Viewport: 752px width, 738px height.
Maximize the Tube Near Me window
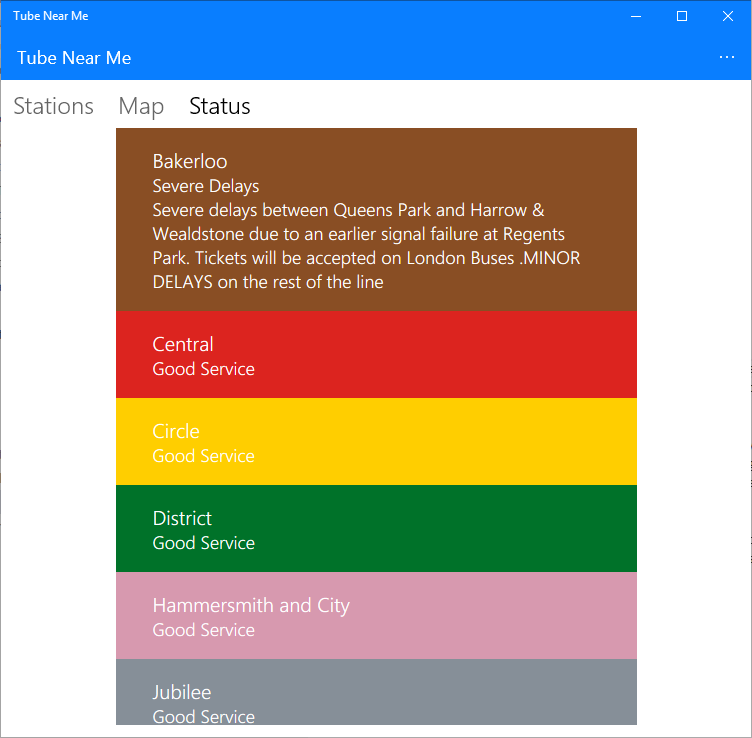(x=682, y=16)
